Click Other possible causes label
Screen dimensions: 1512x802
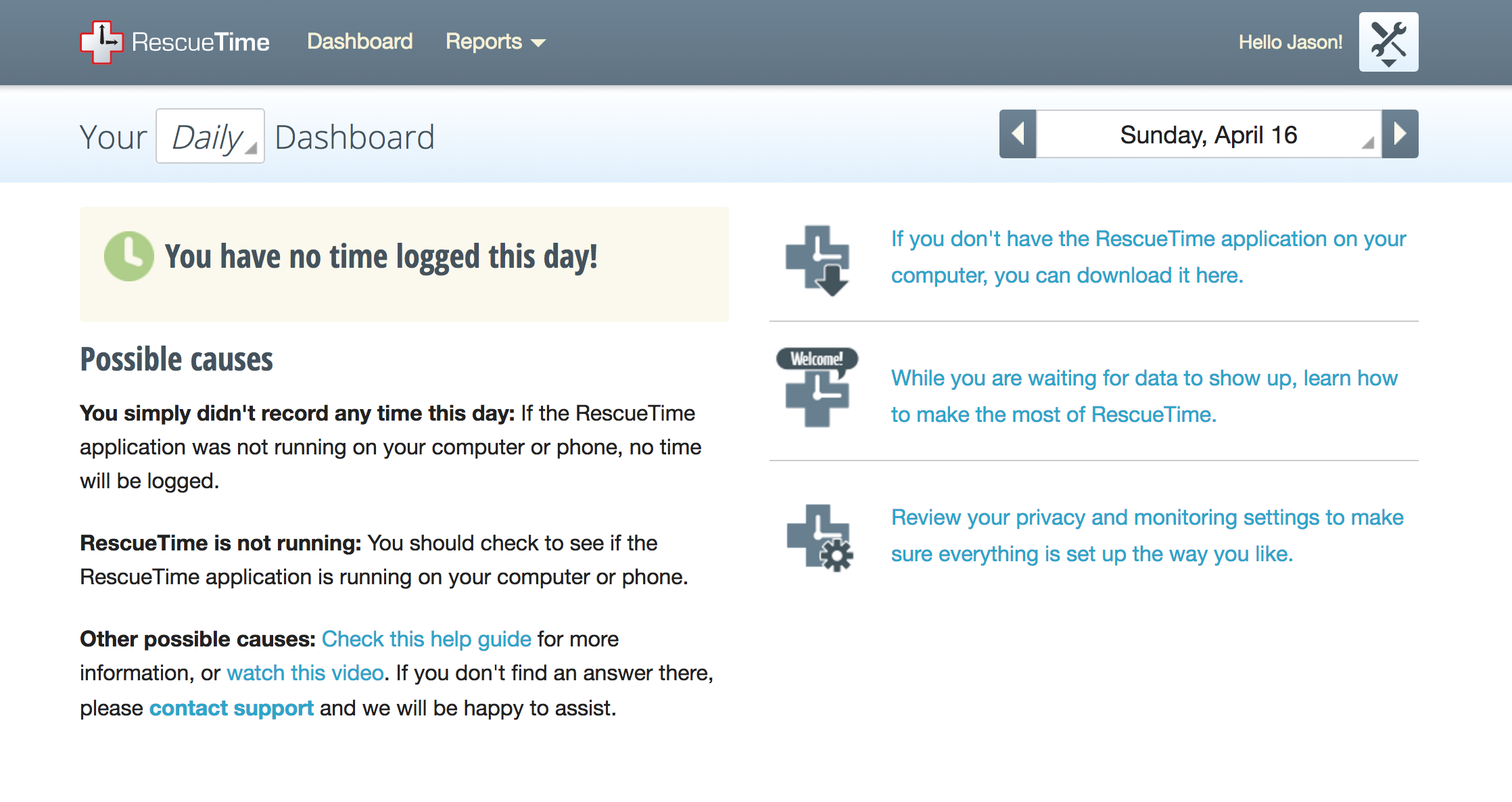click(197, 639)
